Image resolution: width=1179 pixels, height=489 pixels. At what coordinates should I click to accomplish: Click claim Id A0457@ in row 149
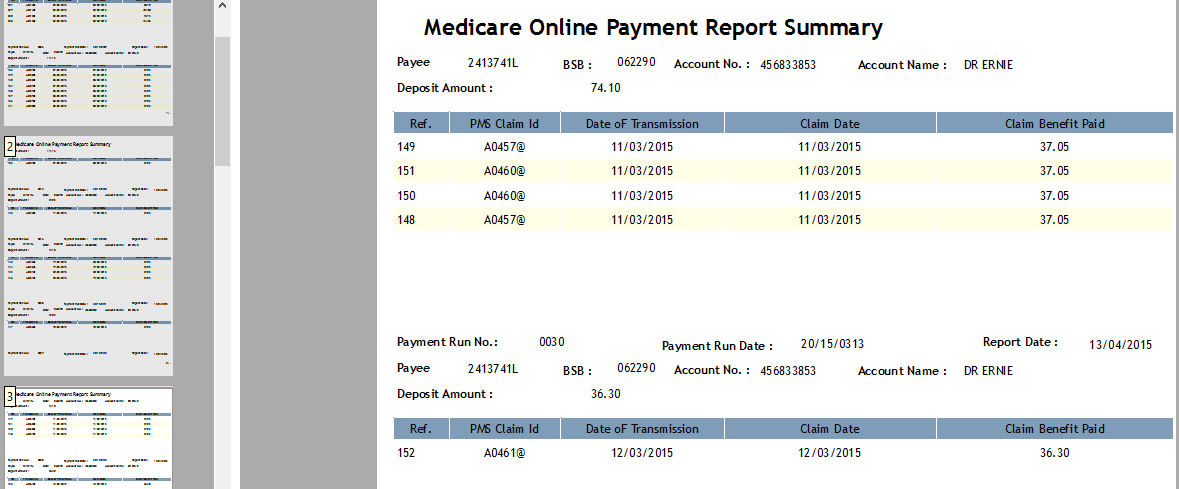coord(505,147)
